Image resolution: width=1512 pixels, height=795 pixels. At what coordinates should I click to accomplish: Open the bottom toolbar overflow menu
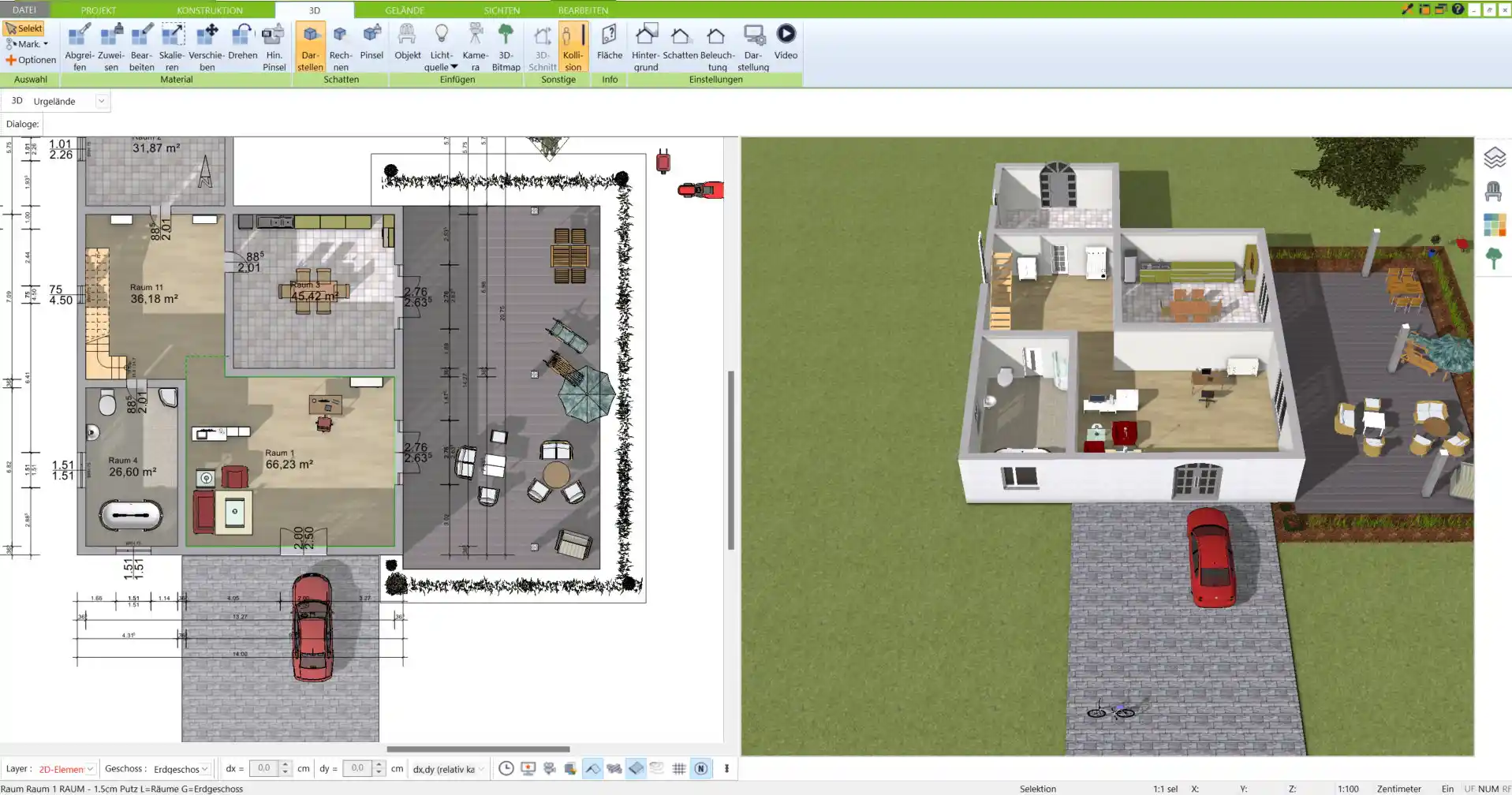point(726,768)
